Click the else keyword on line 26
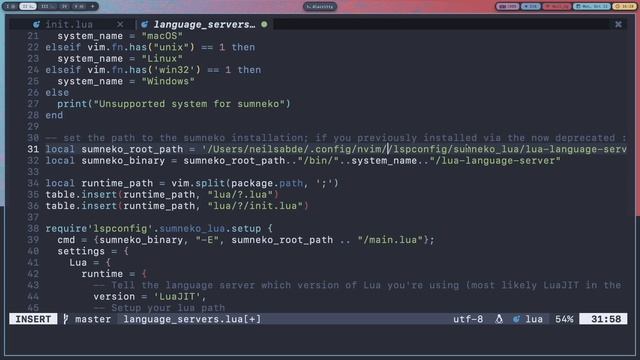Image resolution: width=640 pixels, height=360 pixels. 57,93
